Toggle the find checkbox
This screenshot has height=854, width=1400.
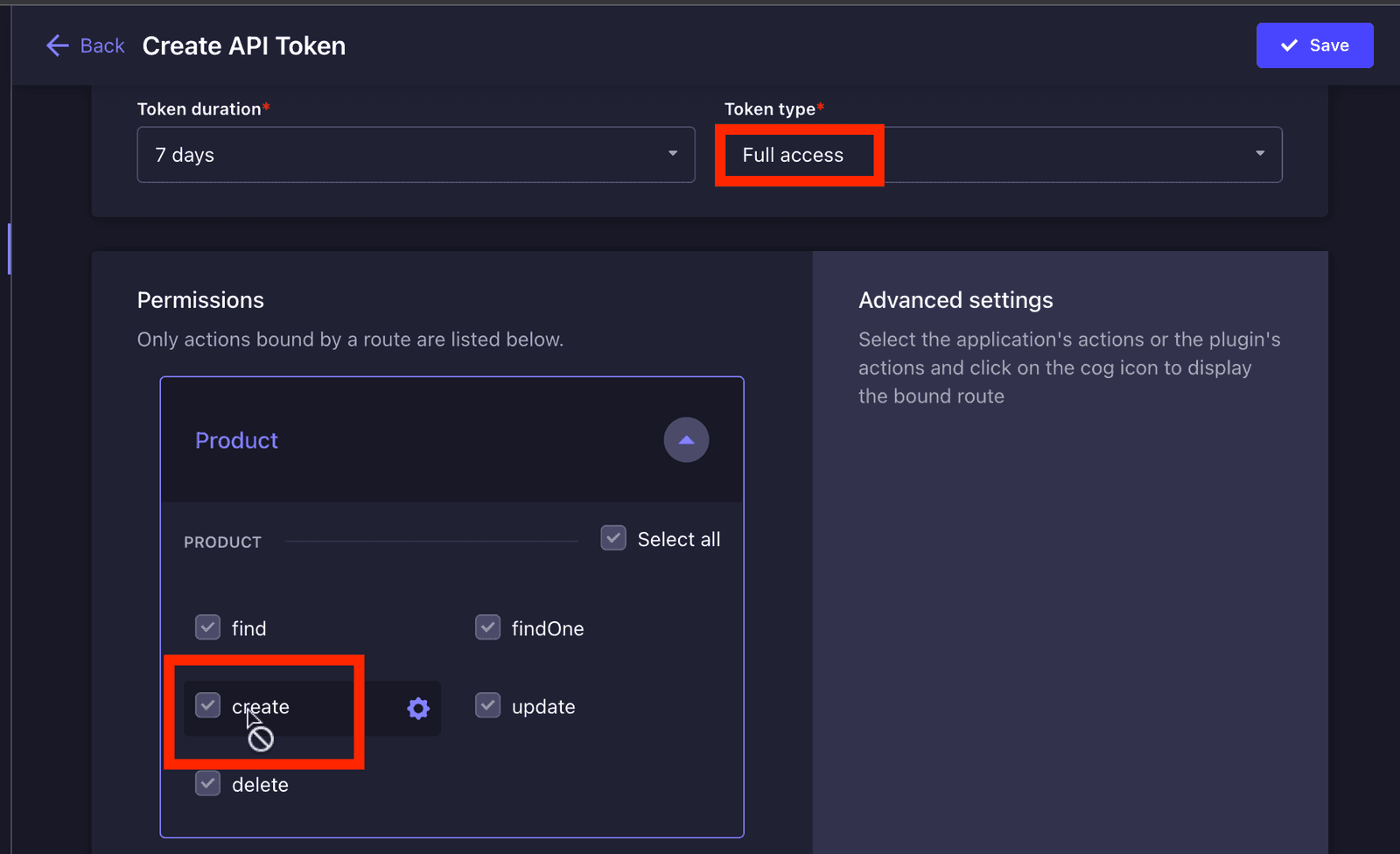207,627
